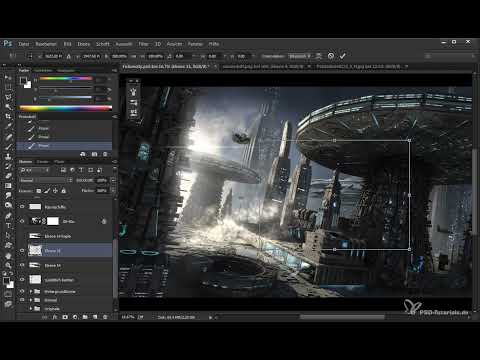This screenshot has width=480, height=360.
Task: Select the Zoom tool in toolbox
Action: click(x=8, y=265)
